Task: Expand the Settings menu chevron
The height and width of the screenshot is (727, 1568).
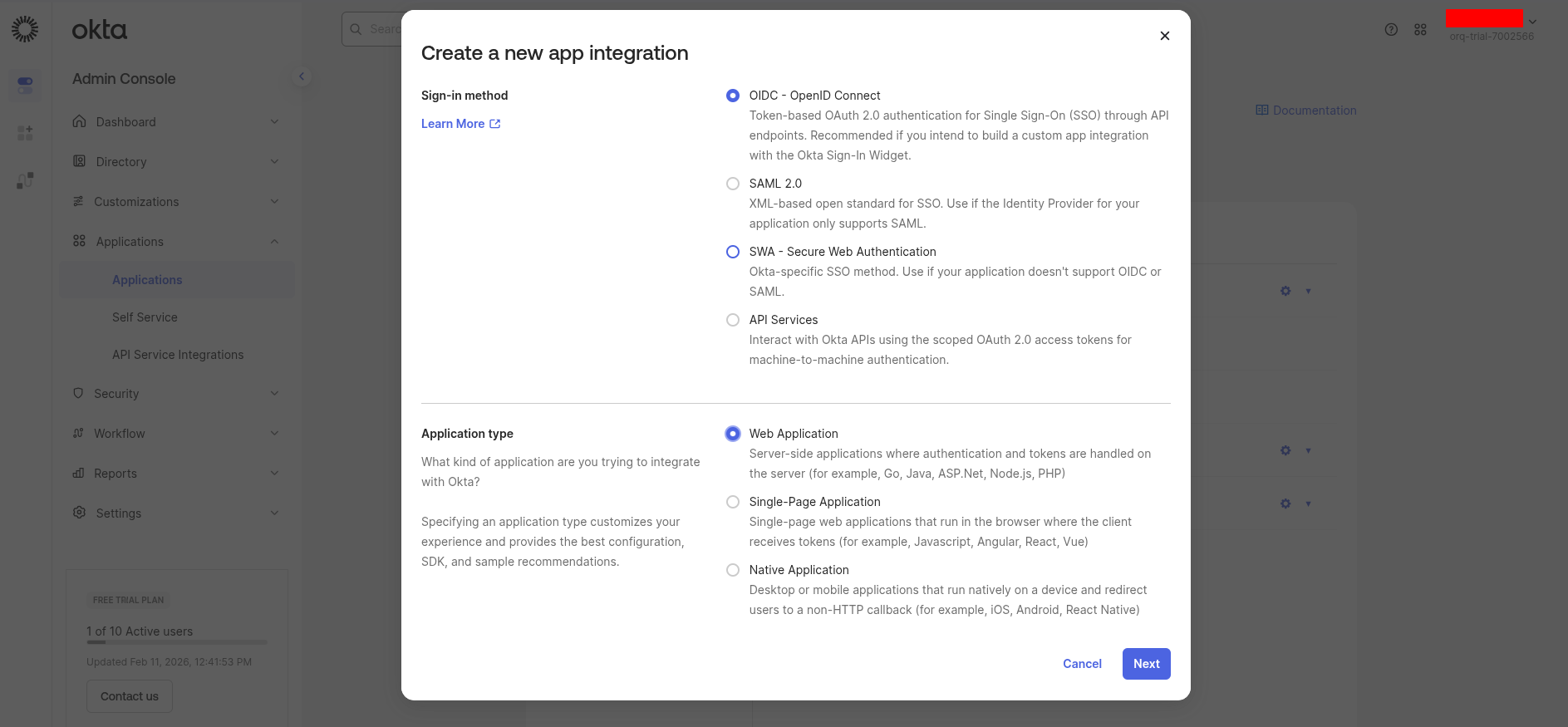Action: tap(274, 513)
